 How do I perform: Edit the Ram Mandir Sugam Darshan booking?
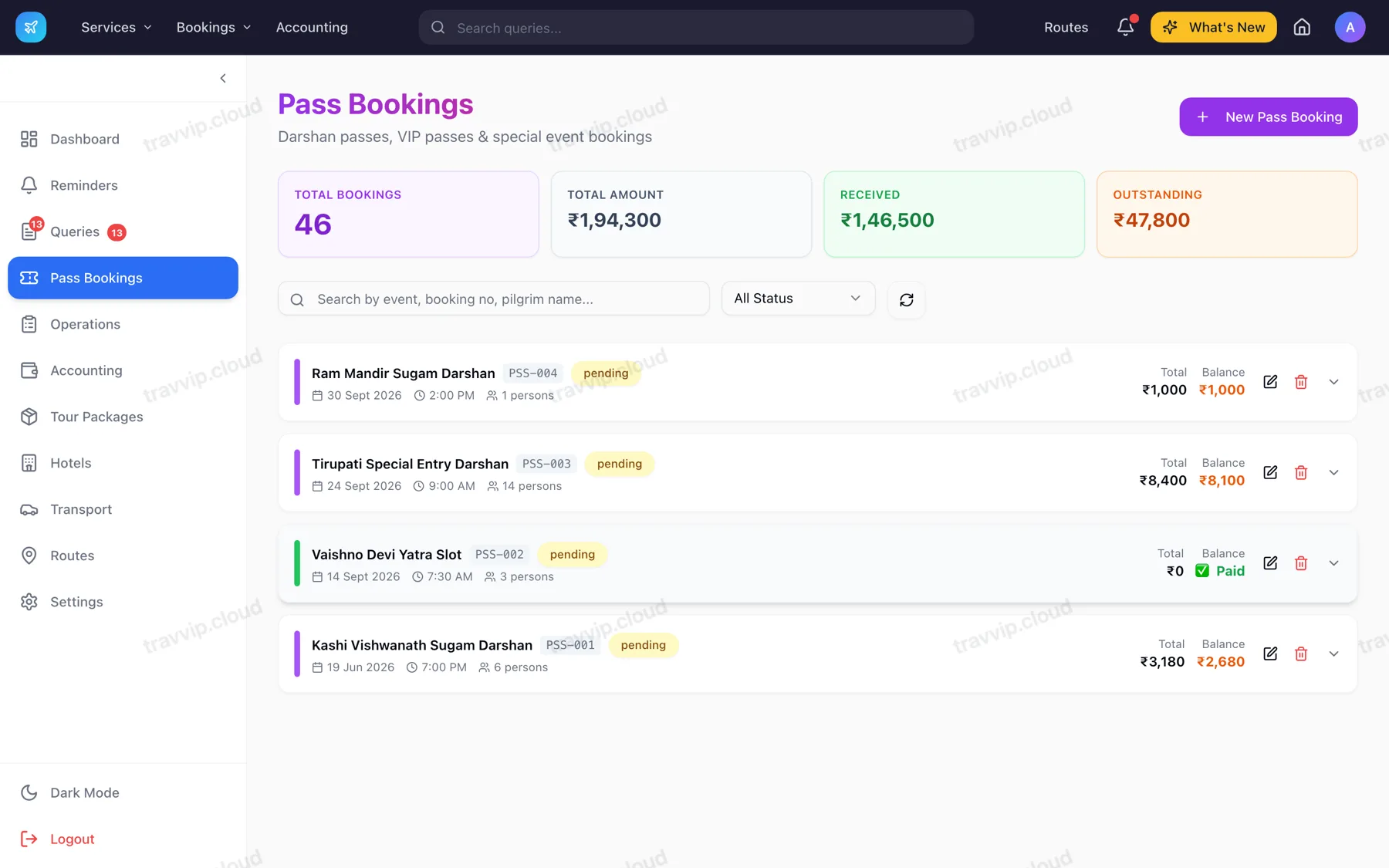1270,382
